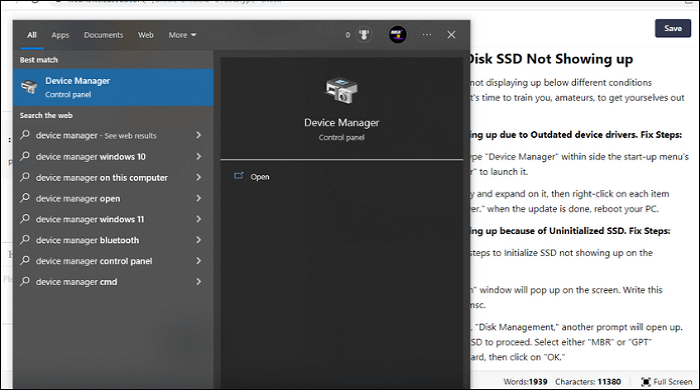Click the 'Best match' section heading

click(39, 60)
